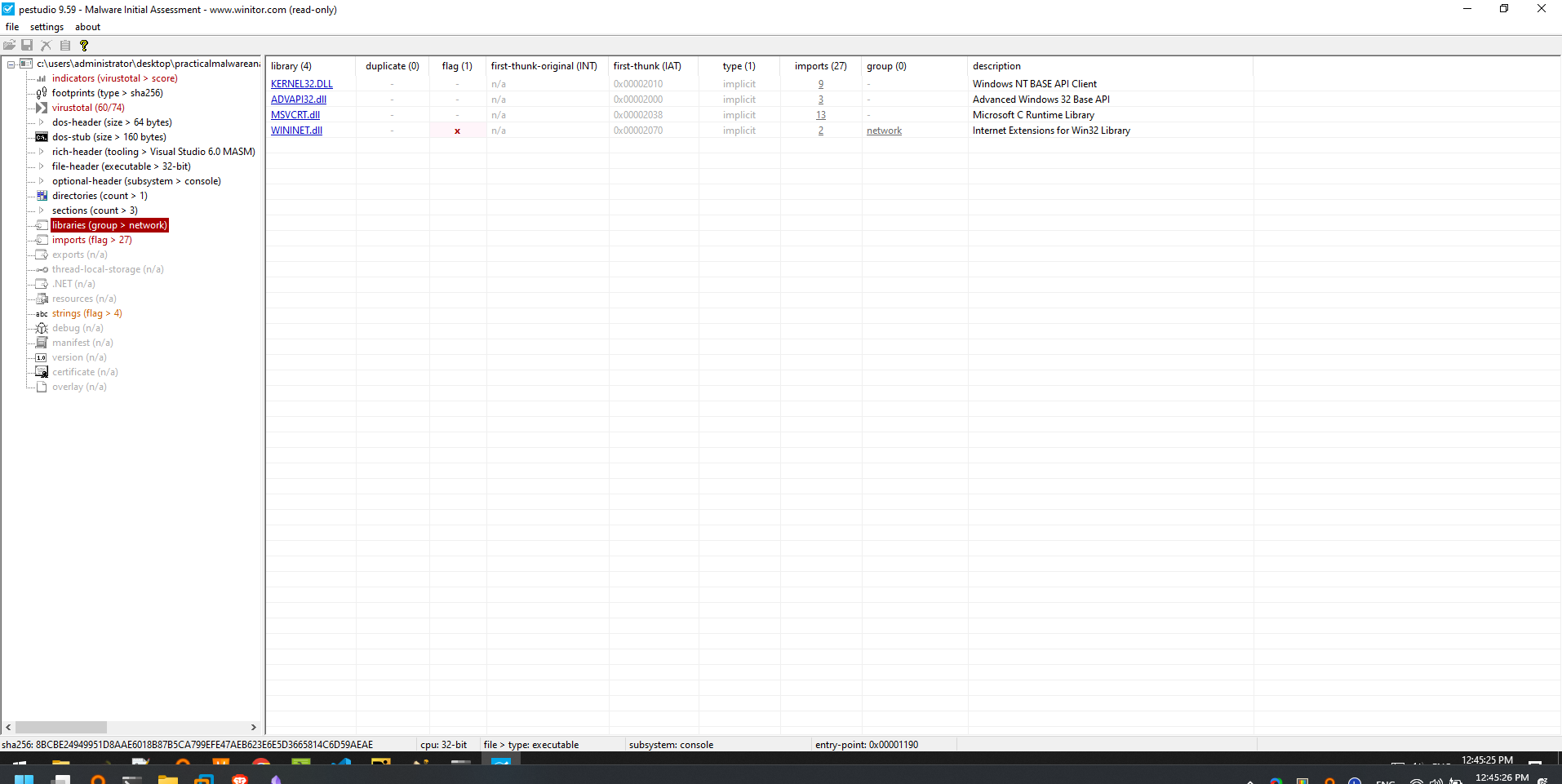
Task: Click the dos-stub console icon
Action: (42, 137)
